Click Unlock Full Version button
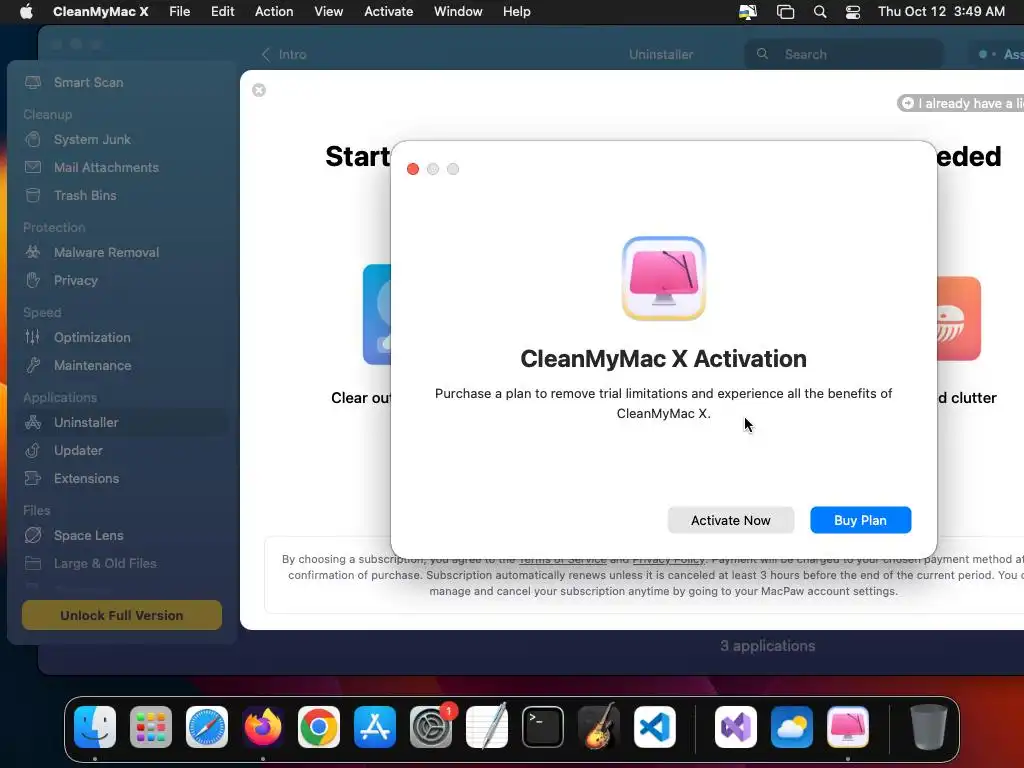 click(x=121, y=615)
